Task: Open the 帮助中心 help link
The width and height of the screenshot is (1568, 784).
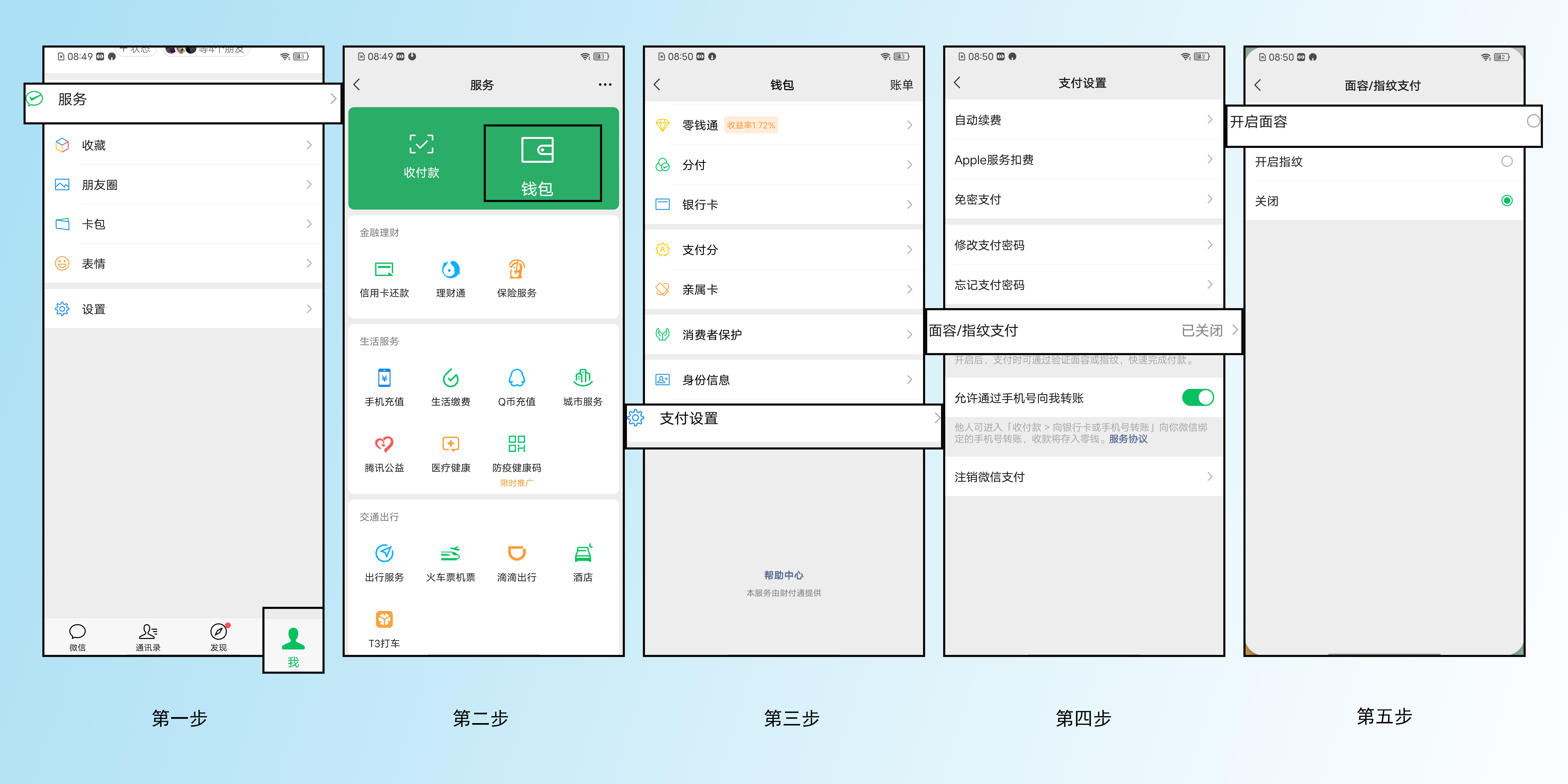Action: pos(784,575)
